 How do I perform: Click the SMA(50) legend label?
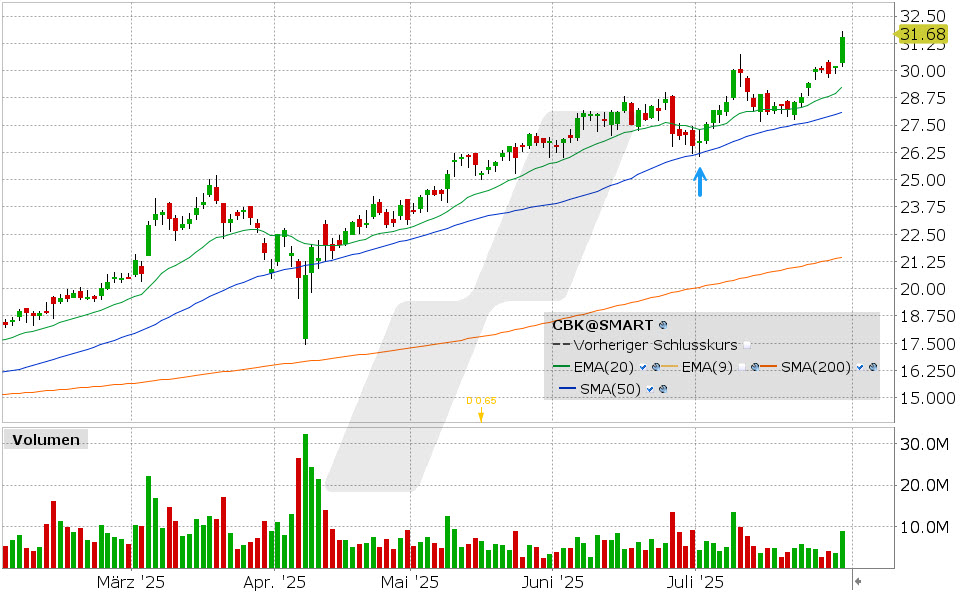pos(610,389)
